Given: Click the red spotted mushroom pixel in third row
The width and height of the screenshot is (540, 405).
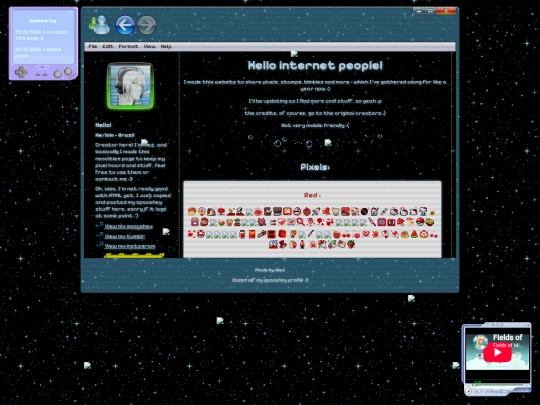Looking at the screenshot, I should point(201,234).
